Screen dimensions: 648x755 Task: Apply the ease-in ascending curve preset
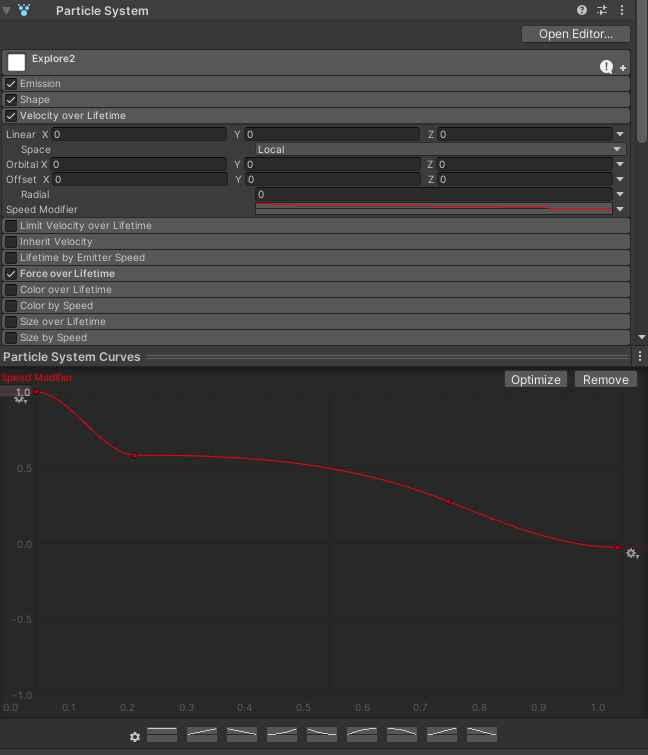282,735
